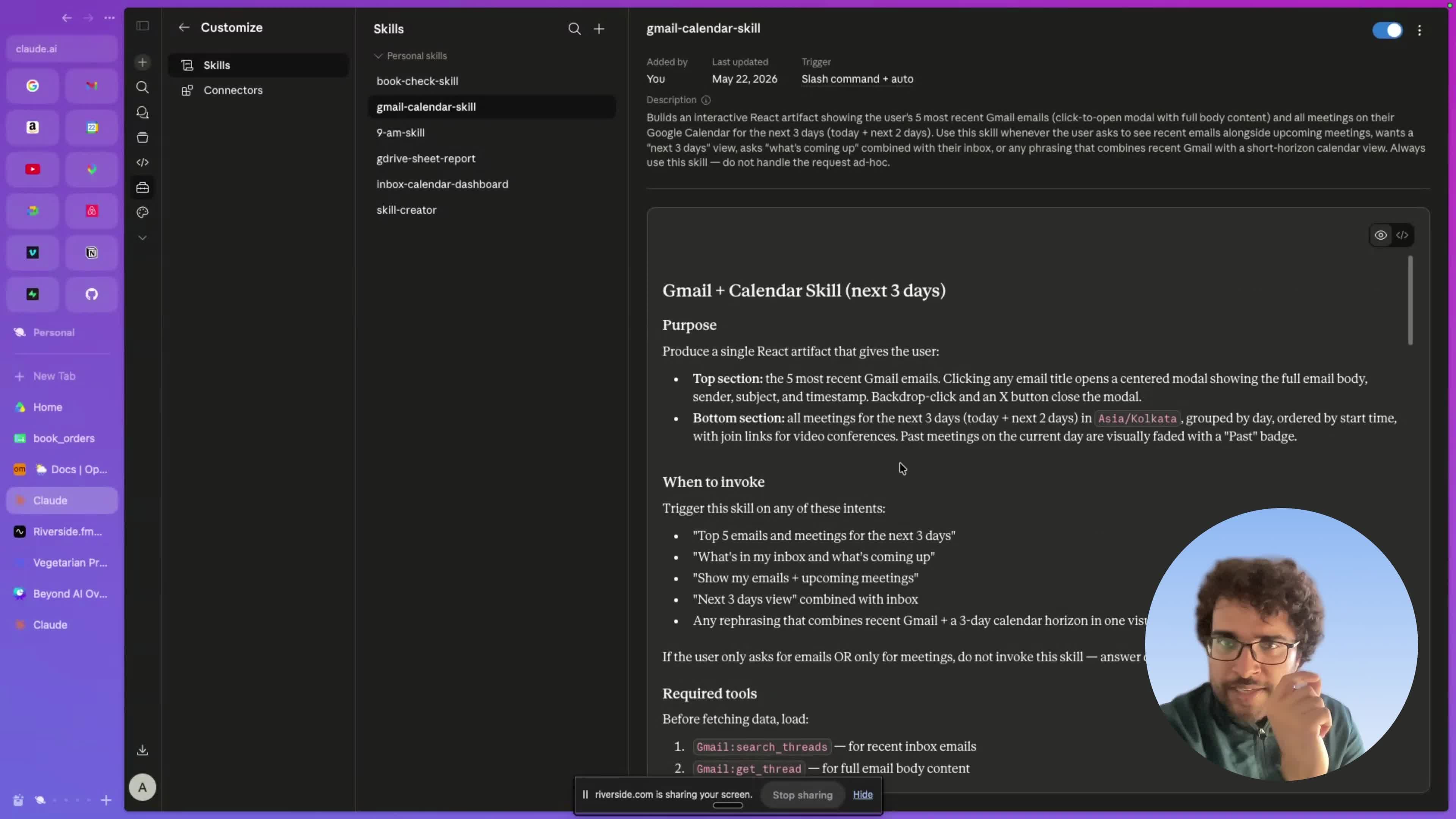Click the browser forward arrow
Viewport: 1456px width, 819px height.
click(88, 18)
